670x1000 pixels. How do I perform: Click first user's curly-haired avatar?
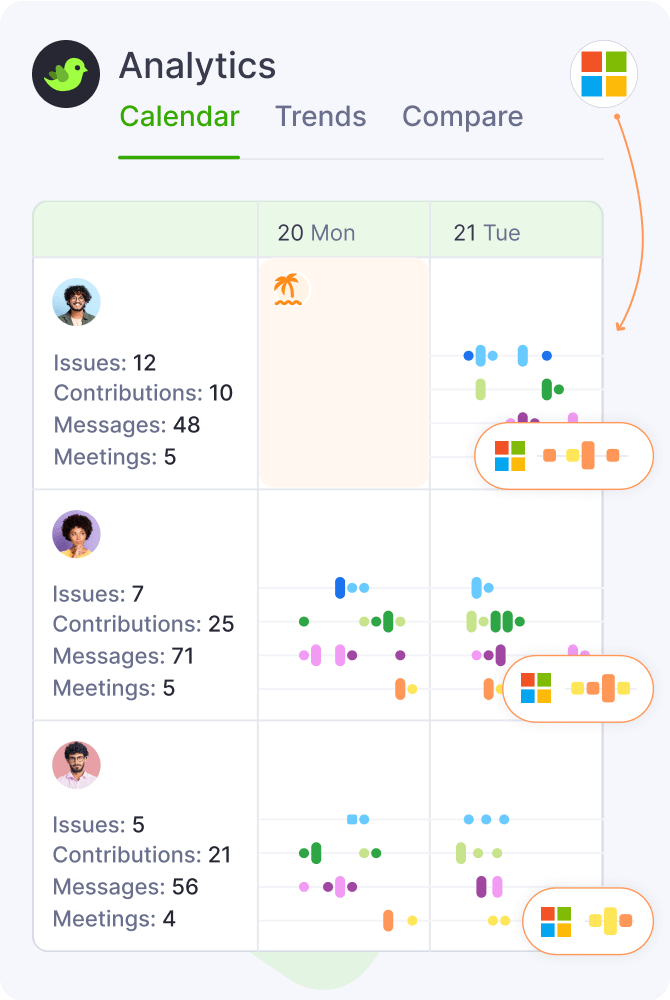coord(77,302)
